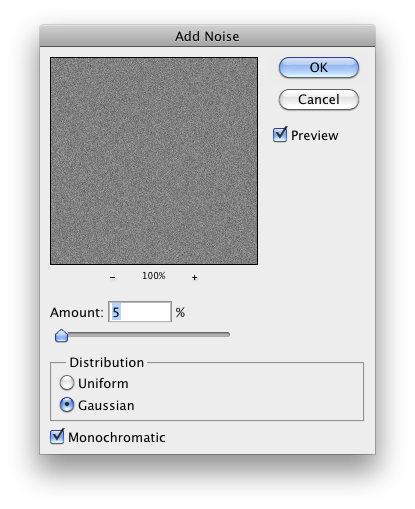This screenshot has width=415, height=509.
Task: Click the Uniform label text
Action: point(103,383)
